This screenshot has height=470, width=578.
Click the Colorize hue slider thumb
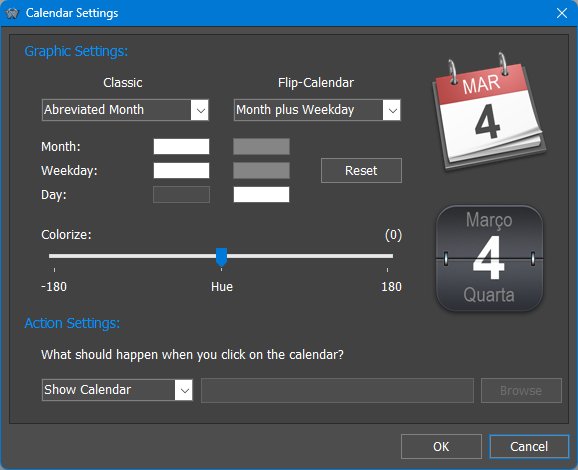tap(221, 257)
